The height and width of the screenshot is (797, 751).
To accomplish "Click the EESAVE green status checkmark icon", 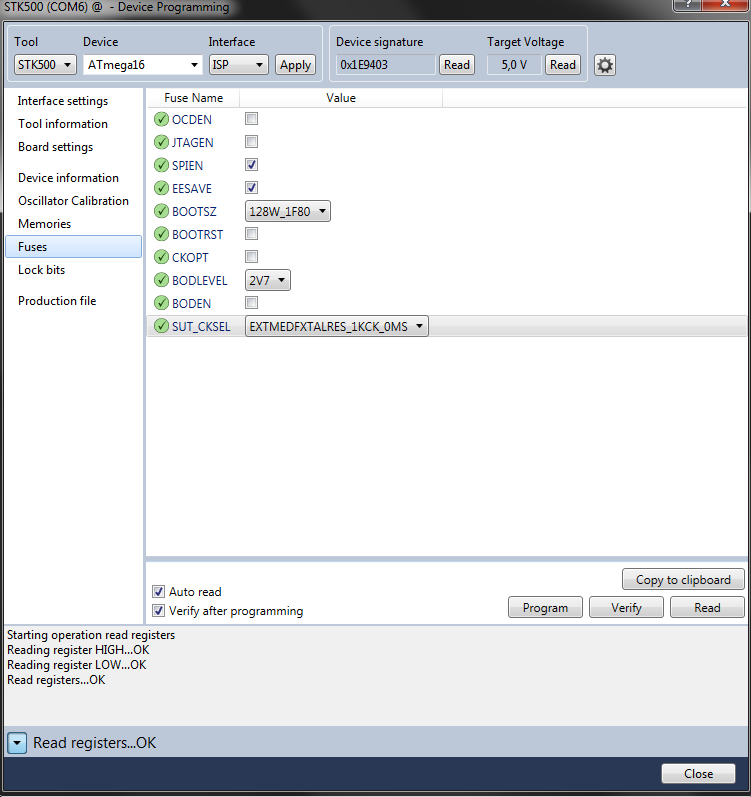I will 161,188.
